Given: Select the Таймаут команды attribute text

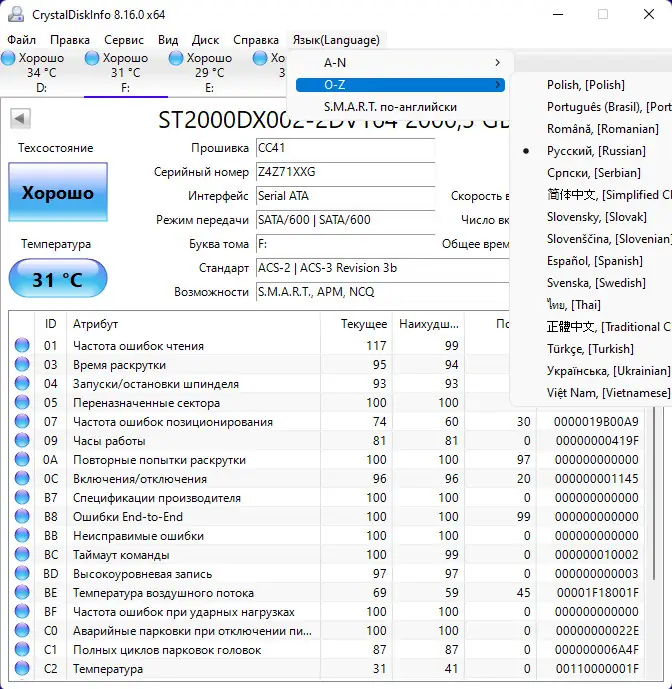Looking at the screenshot, I should [x=121, y=555].
